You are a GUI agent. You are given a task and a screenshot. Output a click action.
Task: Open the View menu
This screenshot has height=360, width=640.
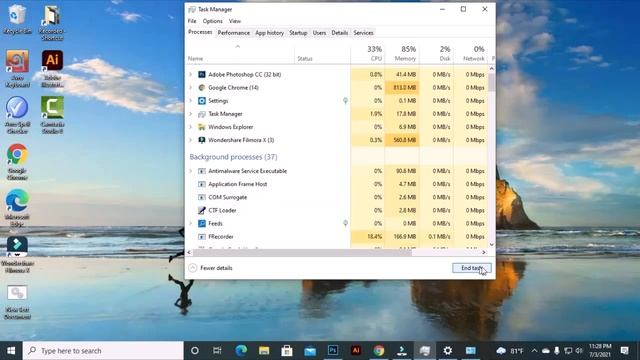235,21
